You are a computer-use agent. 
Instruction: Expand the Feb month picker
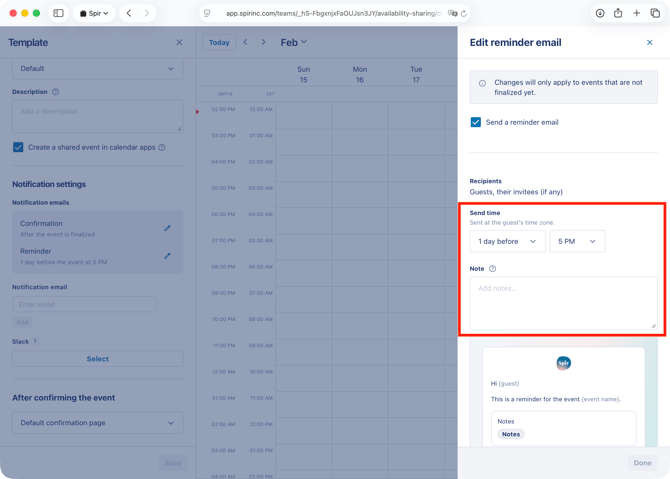[x=293, y=42]
